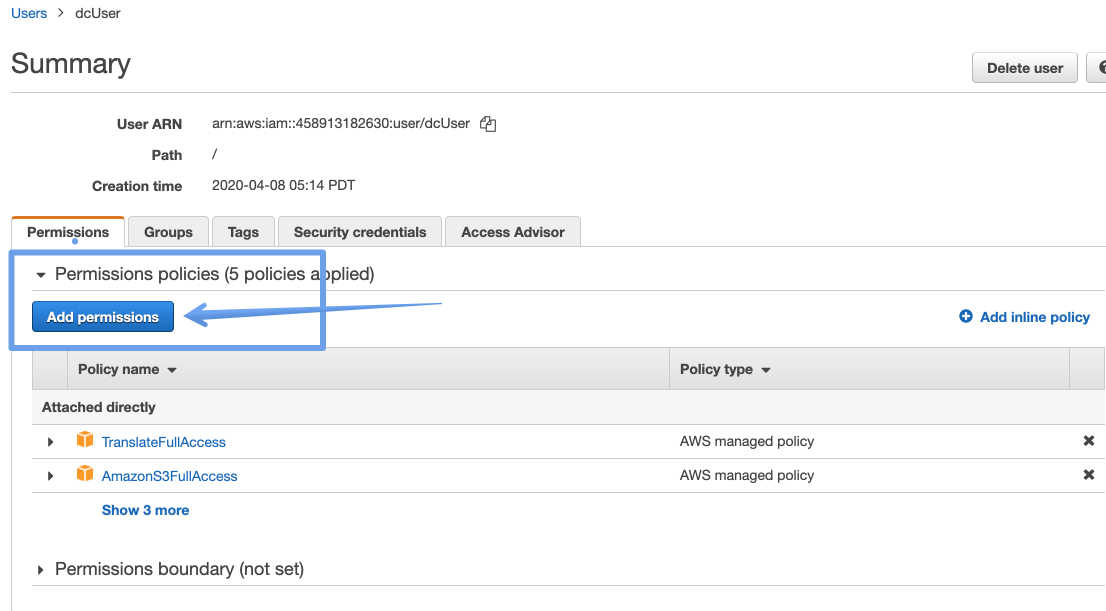Open the Add inline policy link
Viewport: 1106px width, 611px height.
click(1034, 317)
